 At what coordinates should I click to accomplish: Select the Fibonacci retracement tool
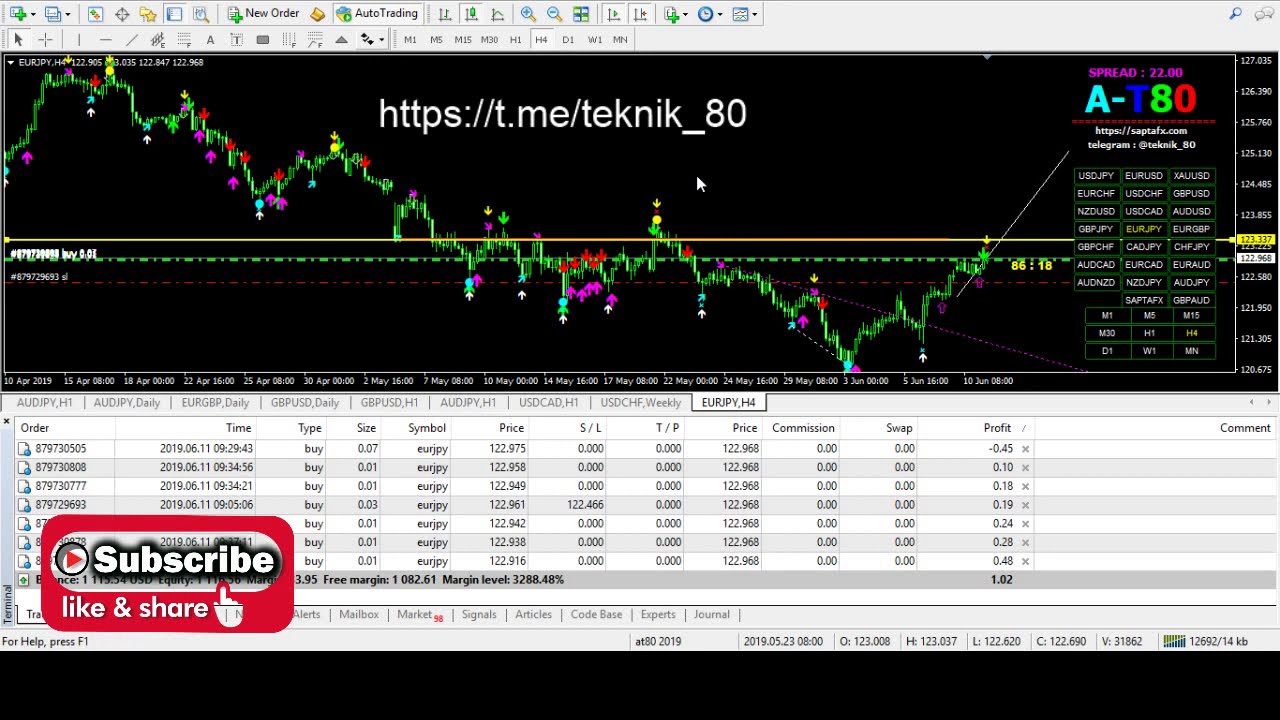click(184, 39)
